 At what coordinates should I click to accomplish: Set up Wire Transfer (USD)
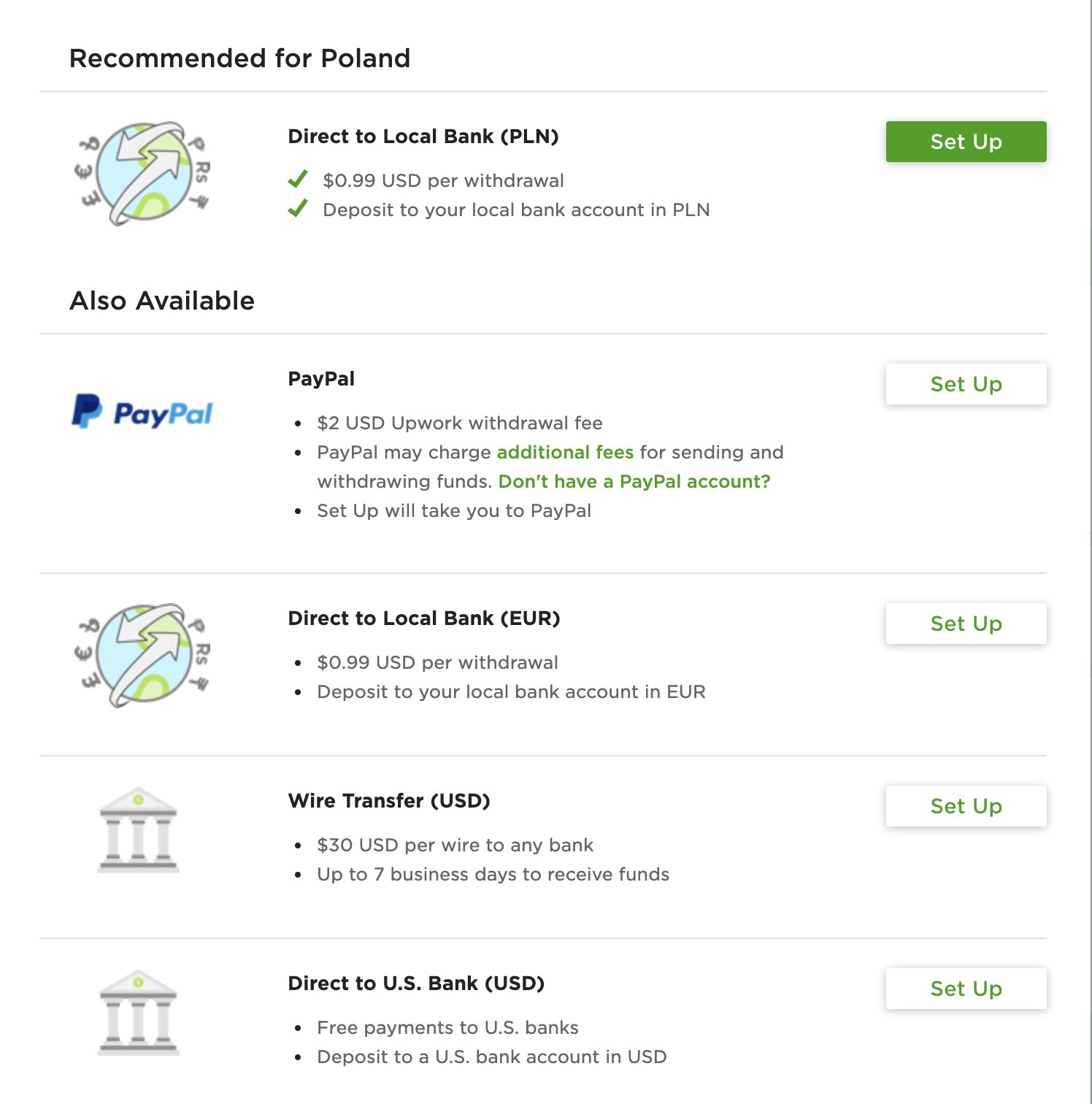(x=966, y=806)
